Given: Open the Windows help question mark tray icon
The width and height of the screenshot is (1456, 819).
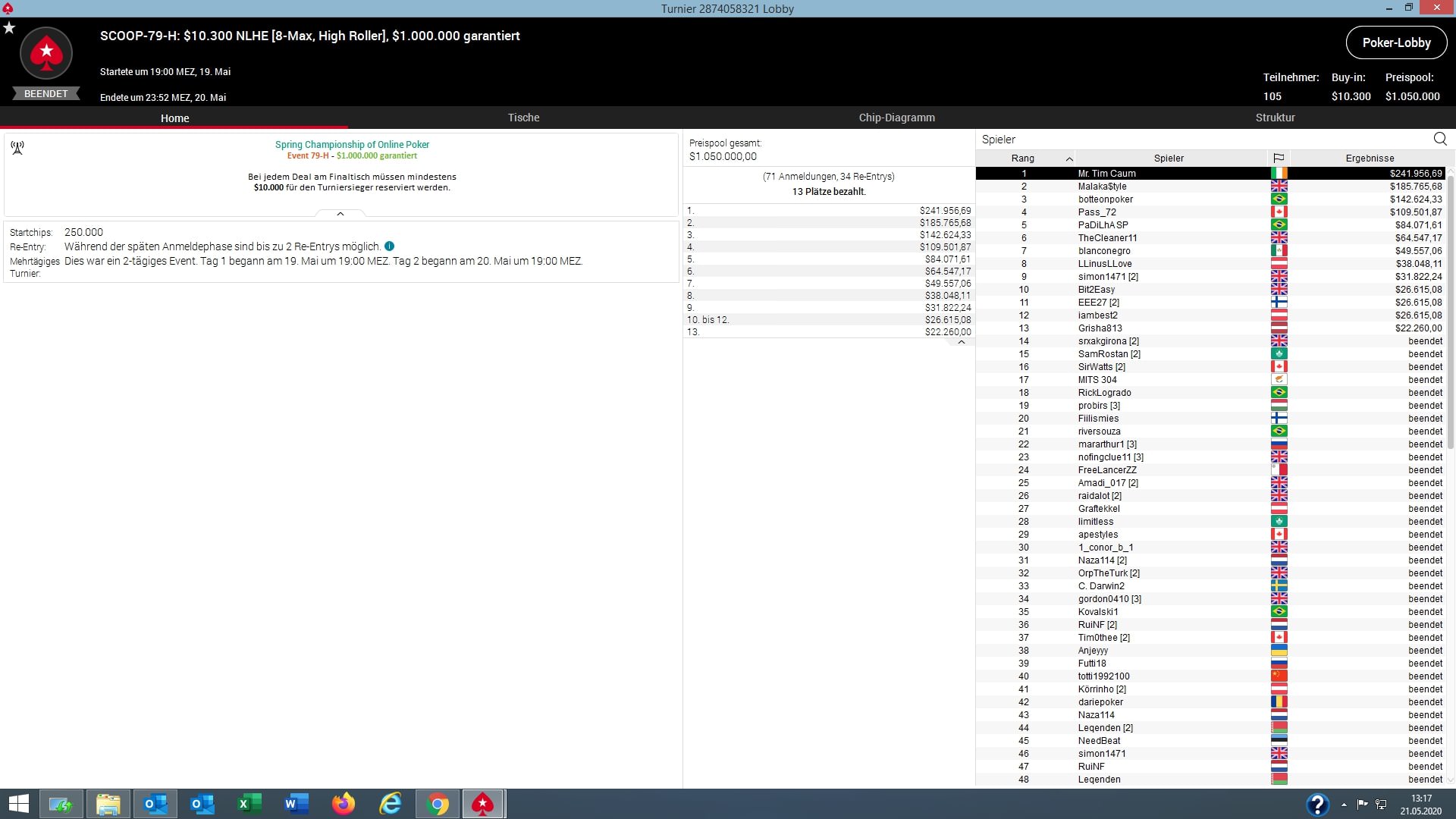Looking at the screenshot, I should tap(1317, 804).
